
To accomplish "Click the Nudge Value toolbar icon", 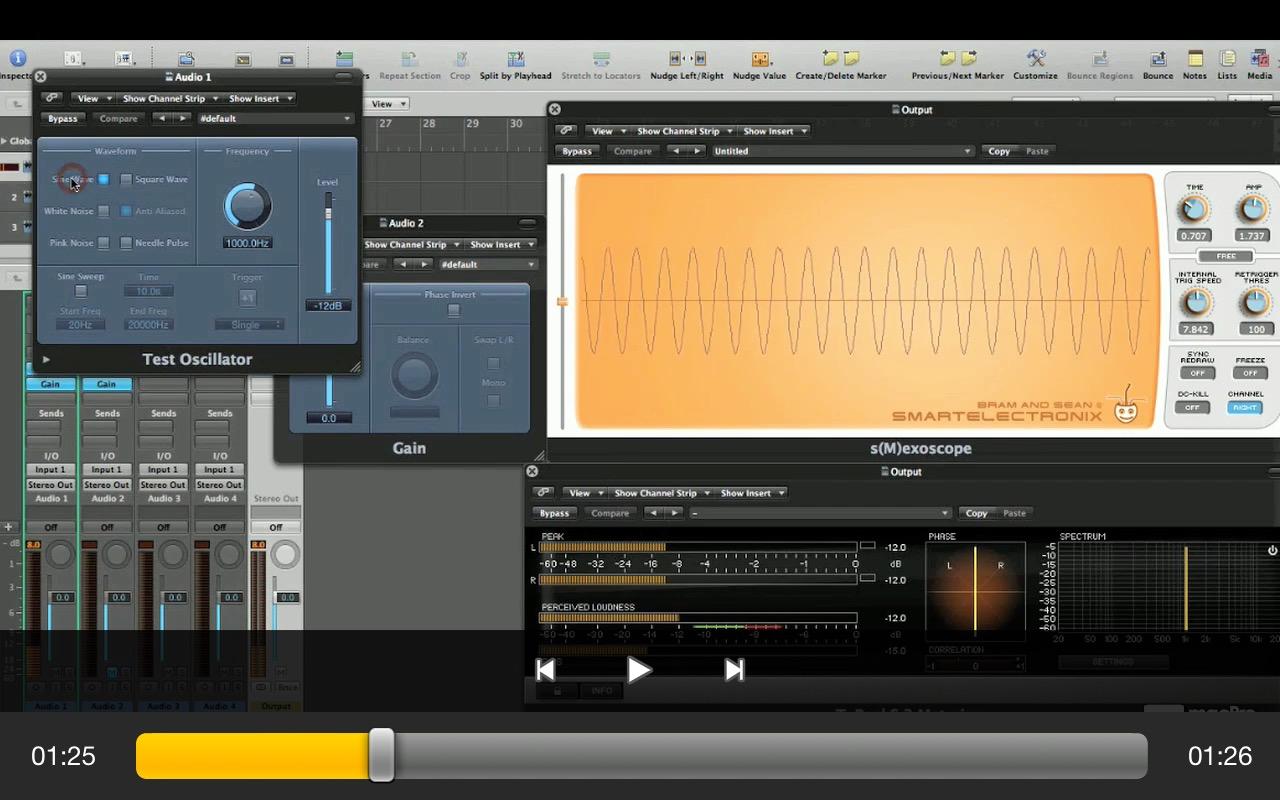I will click(760, 60).
